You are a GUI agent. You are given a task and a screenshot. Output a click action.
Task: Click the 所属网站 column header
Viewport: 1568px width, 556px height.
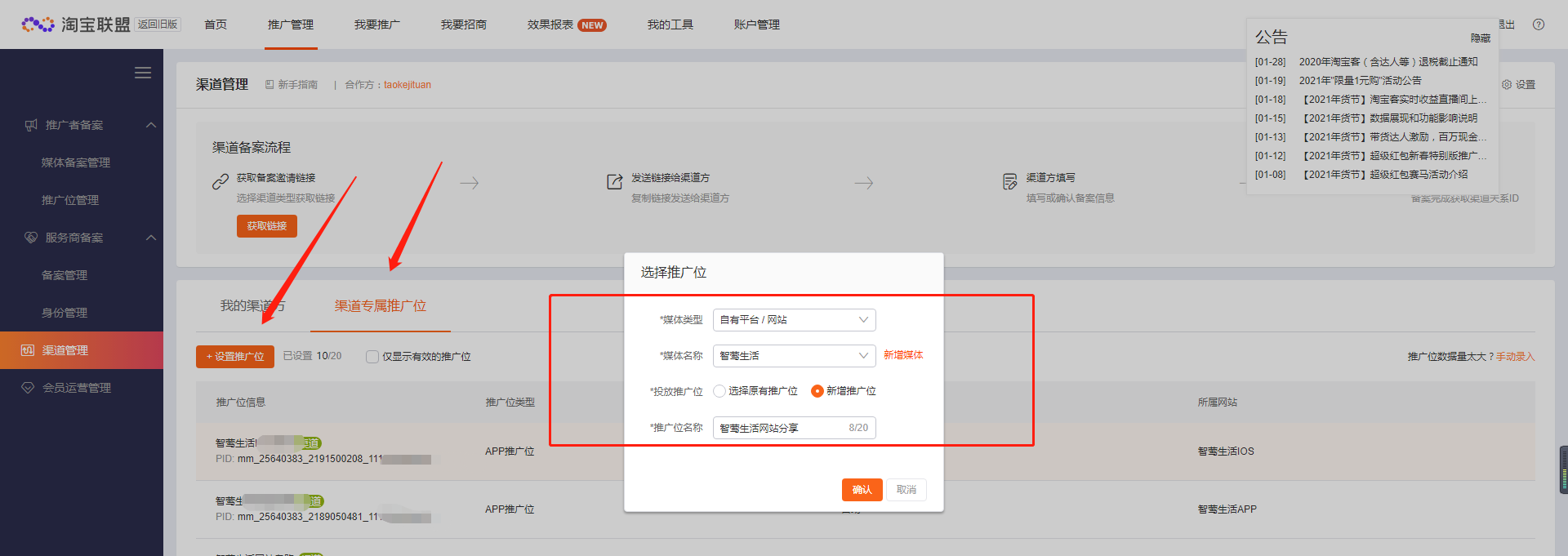pos(1218,403)
